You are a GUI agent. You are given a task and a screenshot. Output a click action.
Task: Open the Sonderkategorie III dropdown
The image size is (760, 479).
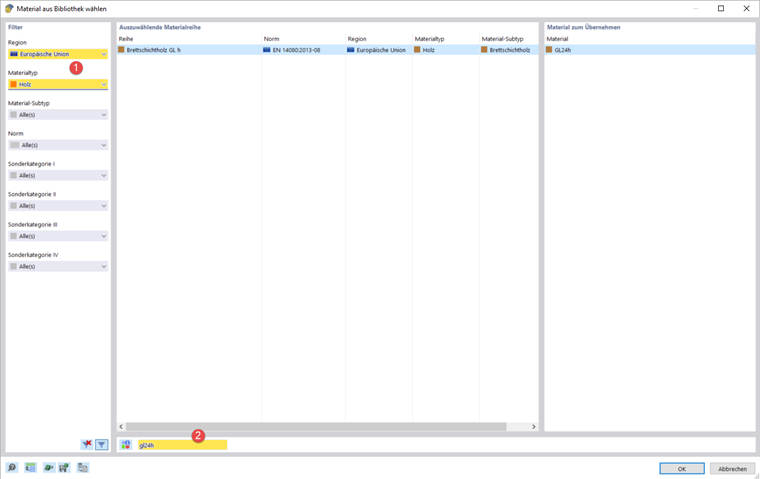58,236
